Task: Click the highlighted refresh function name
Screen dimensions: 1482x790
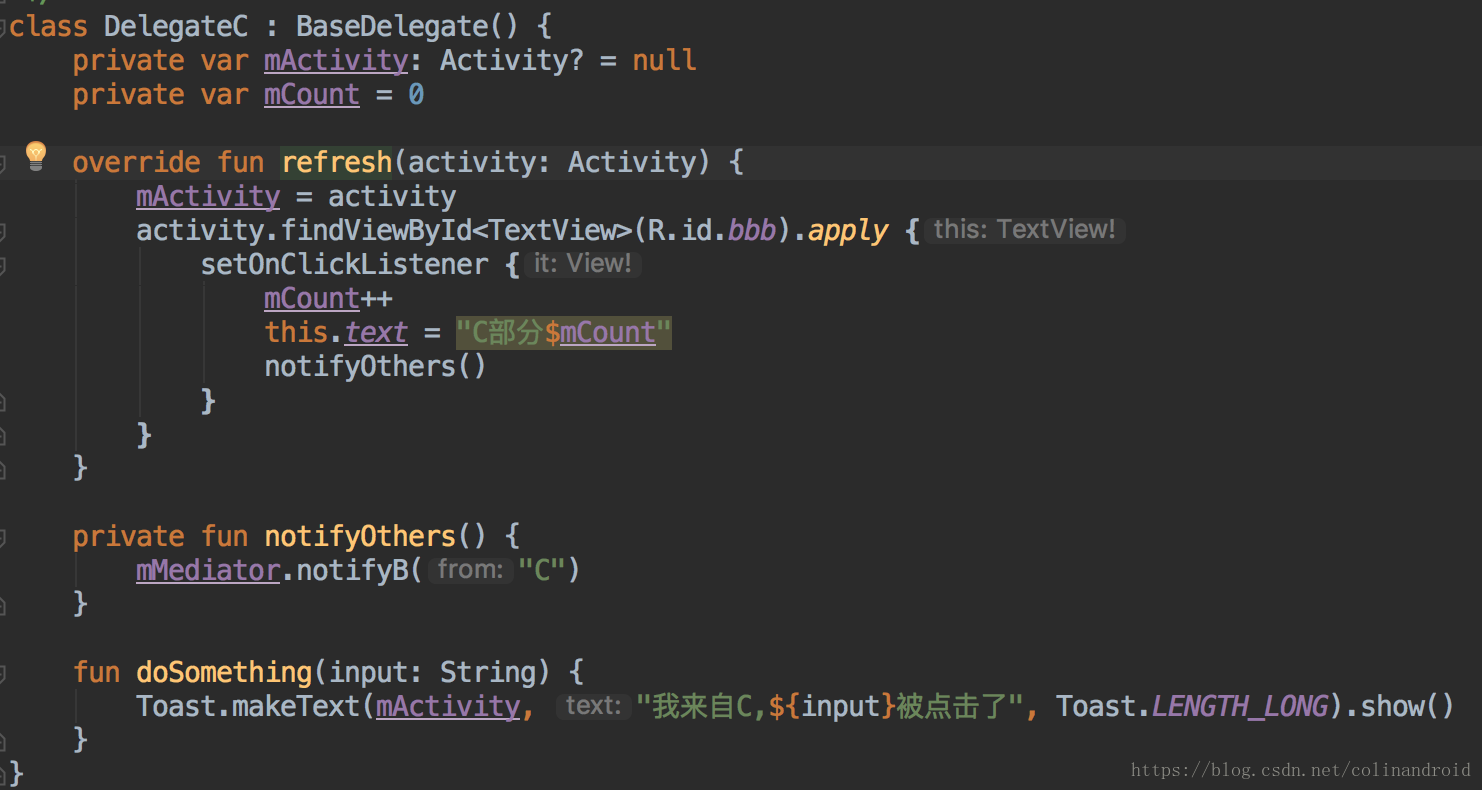Action: point(337,162)
